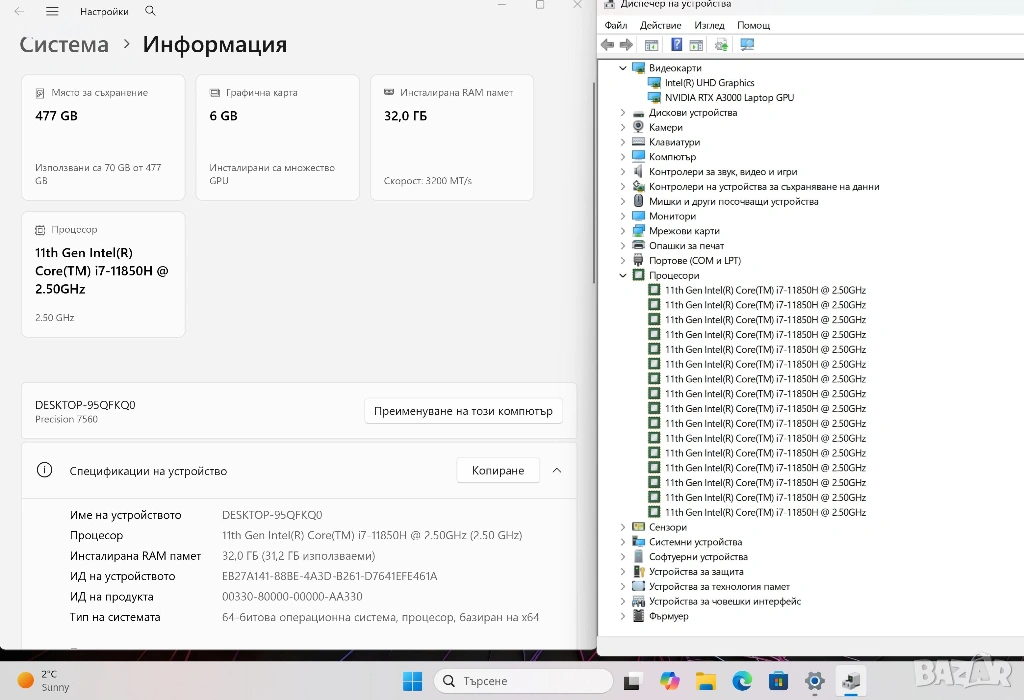Click the help icon in Device Manager toolbar
This screenshot has height=700, width=1024.
pyautogui.click(x=677, y=45)
